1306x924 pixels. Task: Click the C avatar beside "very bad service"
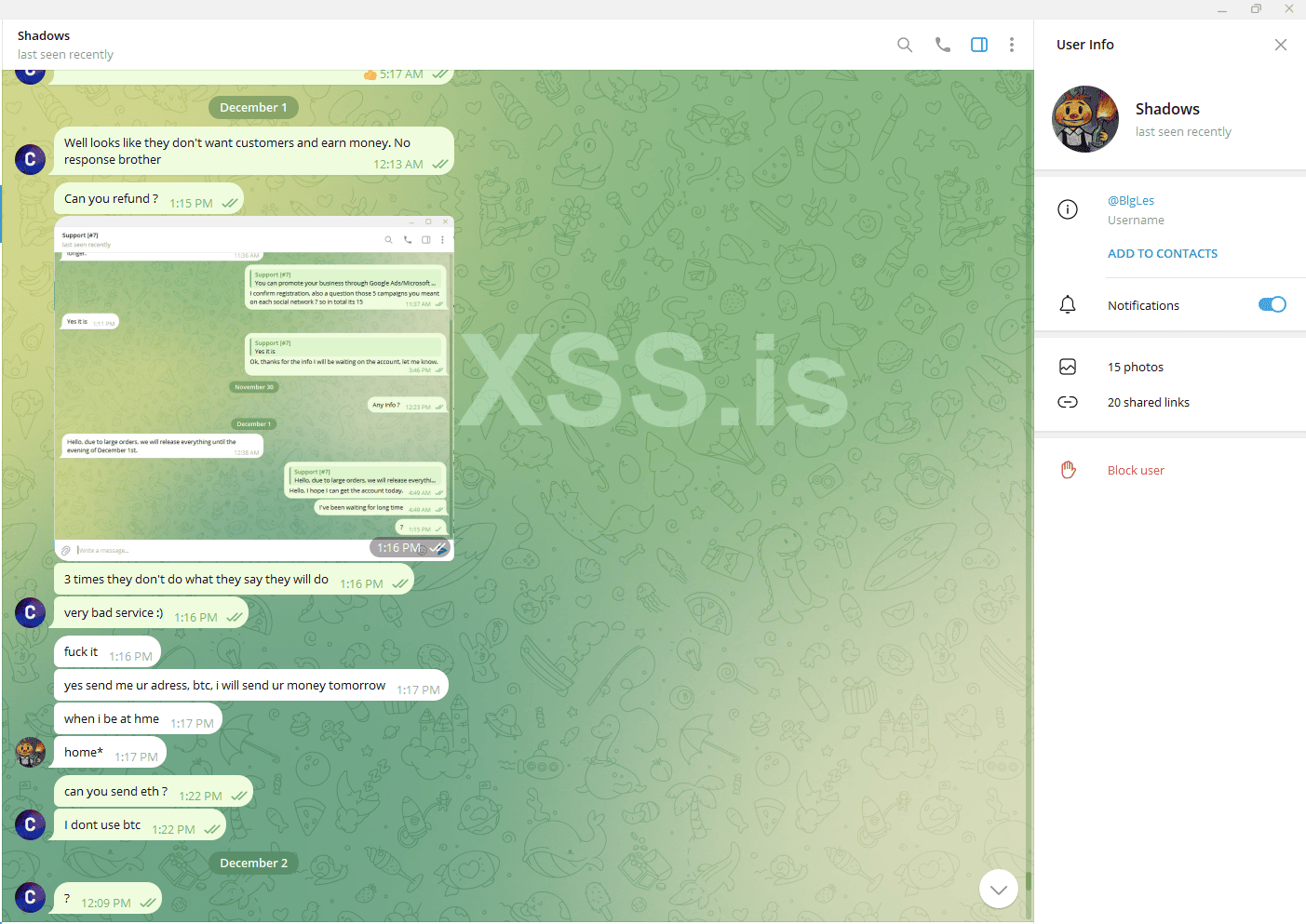click(x=30, y=612)
